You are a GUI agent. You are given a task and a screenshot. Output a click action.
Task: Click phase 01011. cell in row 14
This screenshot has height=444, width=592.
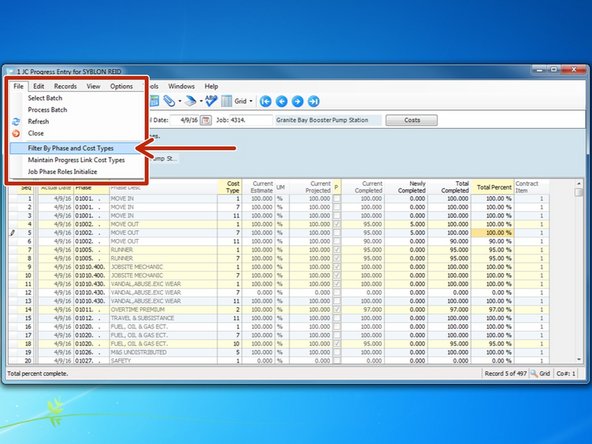(91, 310)
